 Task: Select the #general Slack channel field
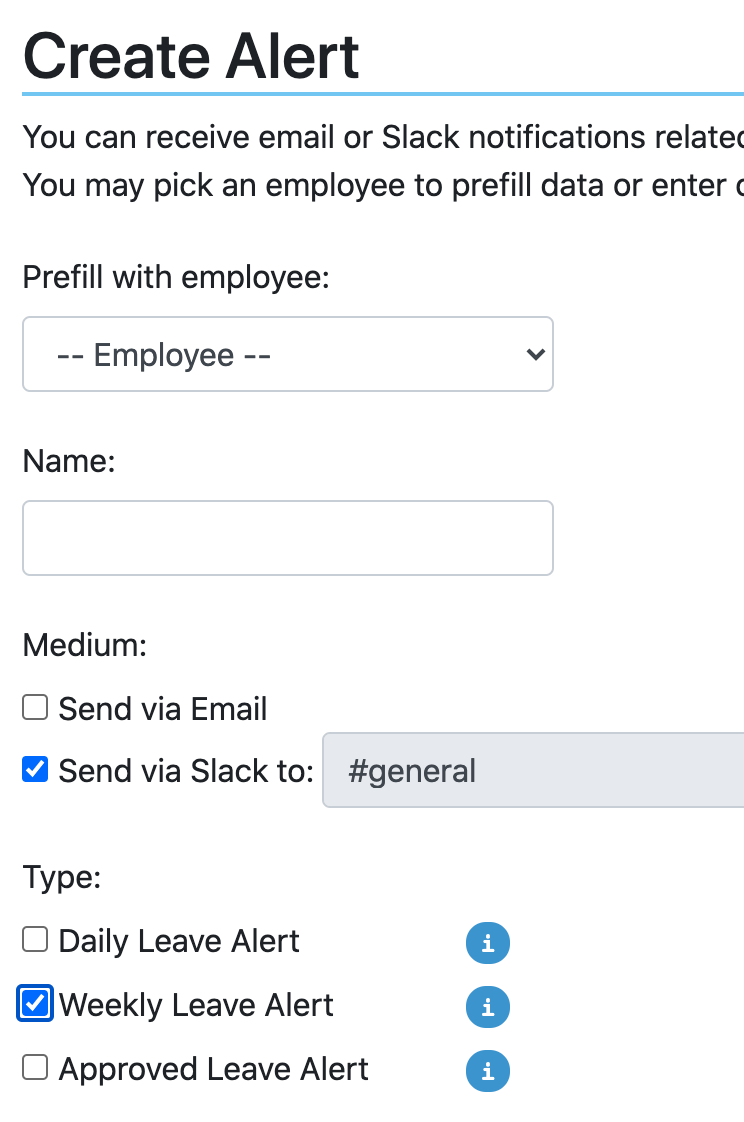pos(532,770)
